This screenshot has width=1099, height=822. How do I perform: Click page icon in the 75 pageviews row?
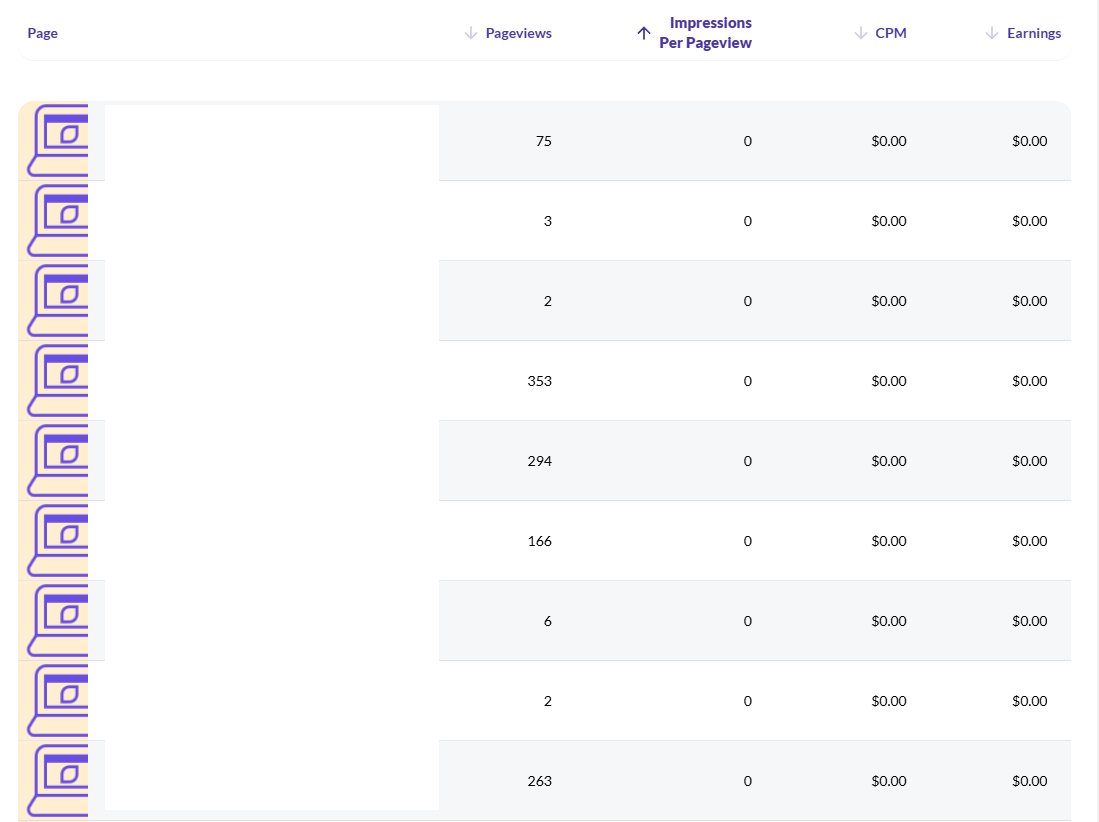point(54,141)
